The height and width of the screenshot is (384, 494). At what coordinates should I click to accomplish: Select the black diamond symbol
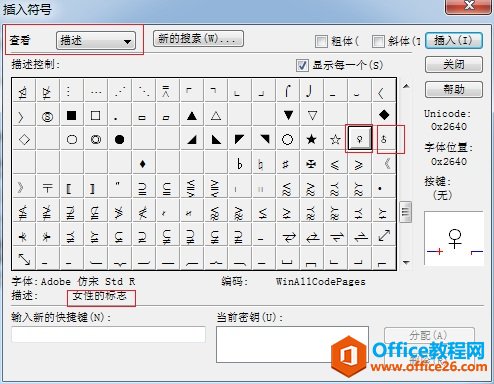click(384, 115)
